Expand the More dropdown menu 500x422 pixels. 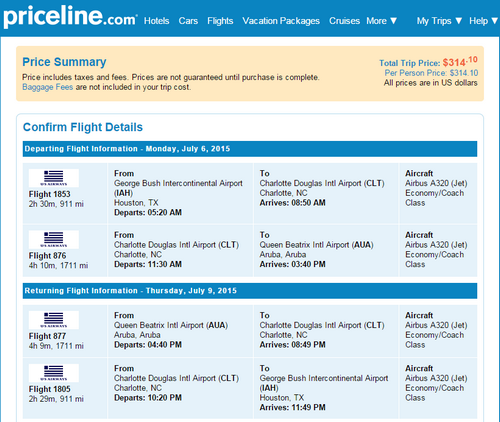point(382,21)
